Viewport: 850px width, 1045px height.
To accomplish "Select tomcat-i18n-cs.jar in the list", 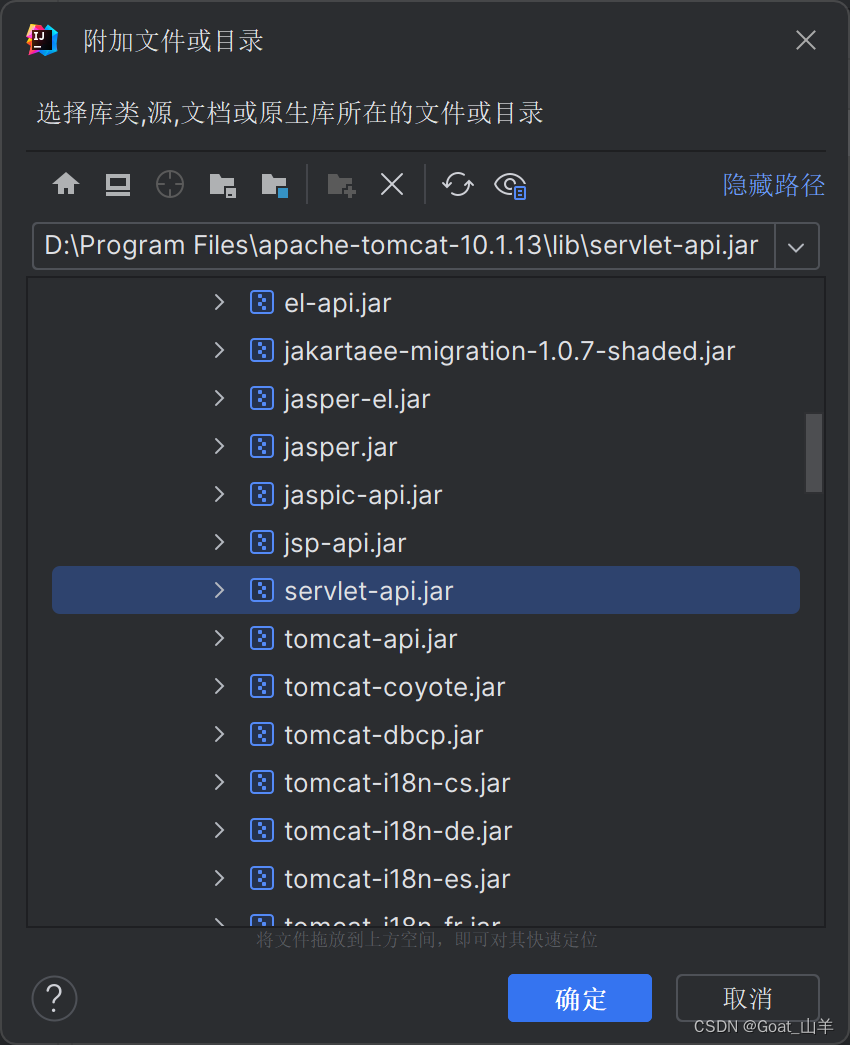I will [397, 783].
